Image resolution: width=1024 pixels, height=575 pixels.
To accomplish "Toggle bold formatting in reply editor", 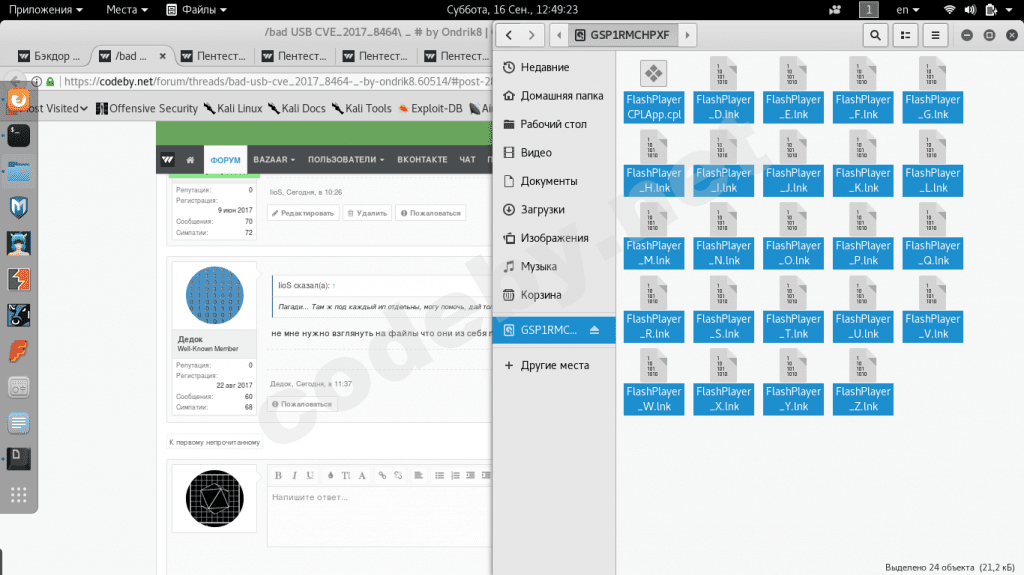I will pos(278,476).
